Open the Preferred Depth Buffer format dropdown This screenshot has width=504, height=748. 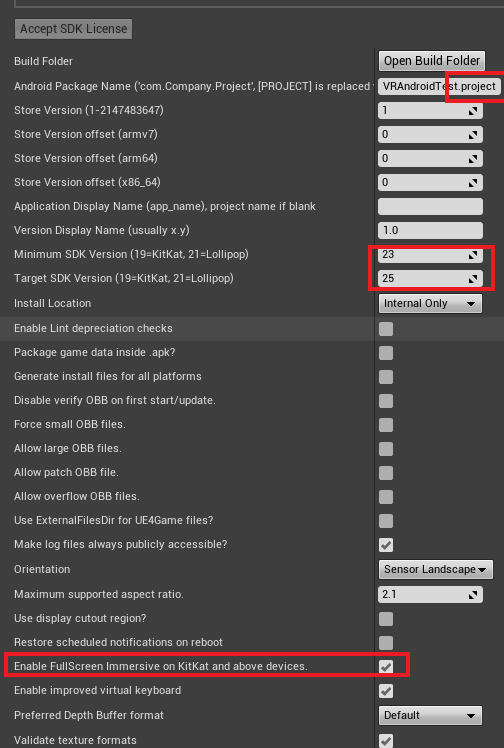pos(430,716)
